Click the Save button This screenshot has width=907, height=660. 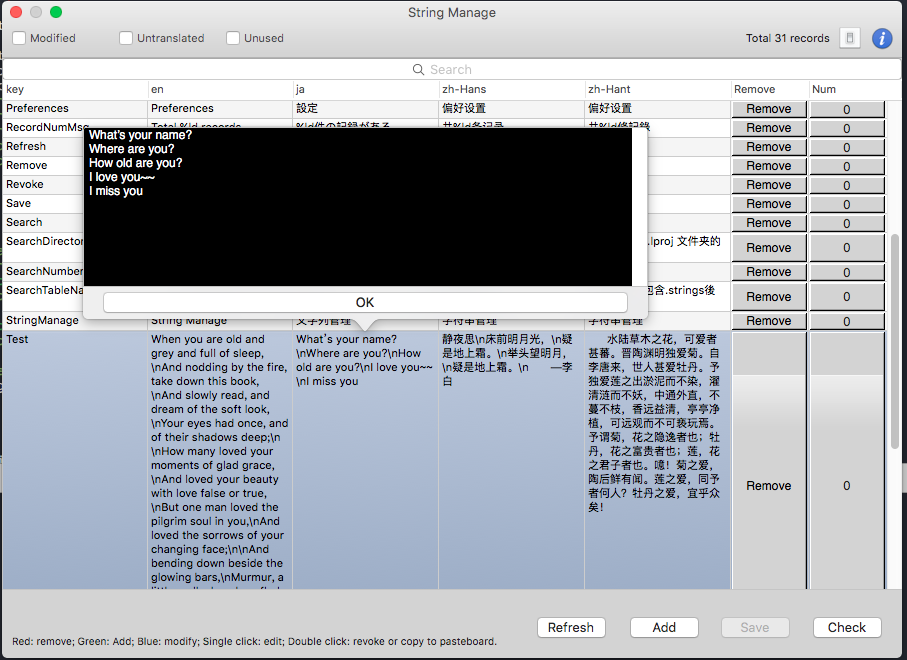click(x=755, y=628)
